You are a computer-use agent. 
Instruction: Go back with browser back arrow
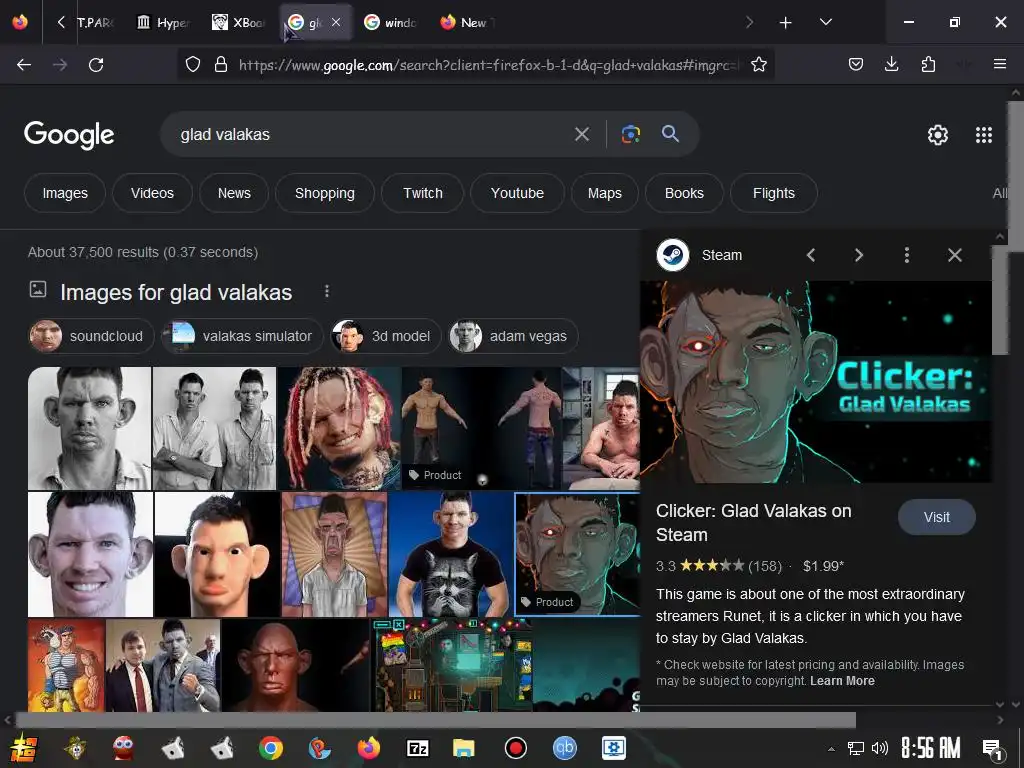click(x=24, y=65)
